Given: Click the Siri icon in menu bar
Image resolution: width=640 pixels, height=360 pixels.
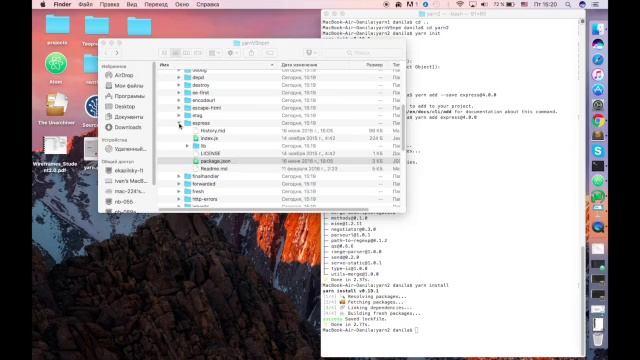Looking at the screenshot, I should [x=582, y=4].
